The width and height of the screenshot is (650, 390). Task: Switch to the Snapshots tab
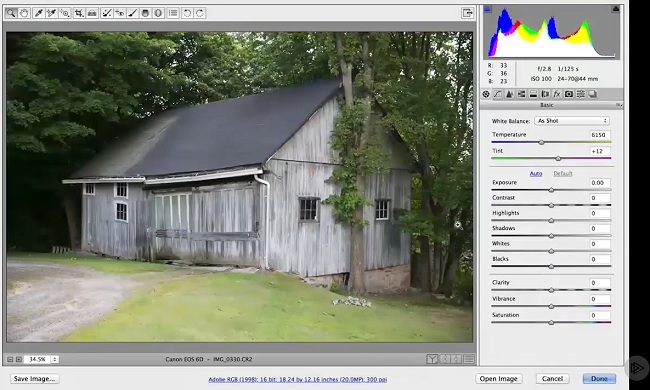pos(593,94)
